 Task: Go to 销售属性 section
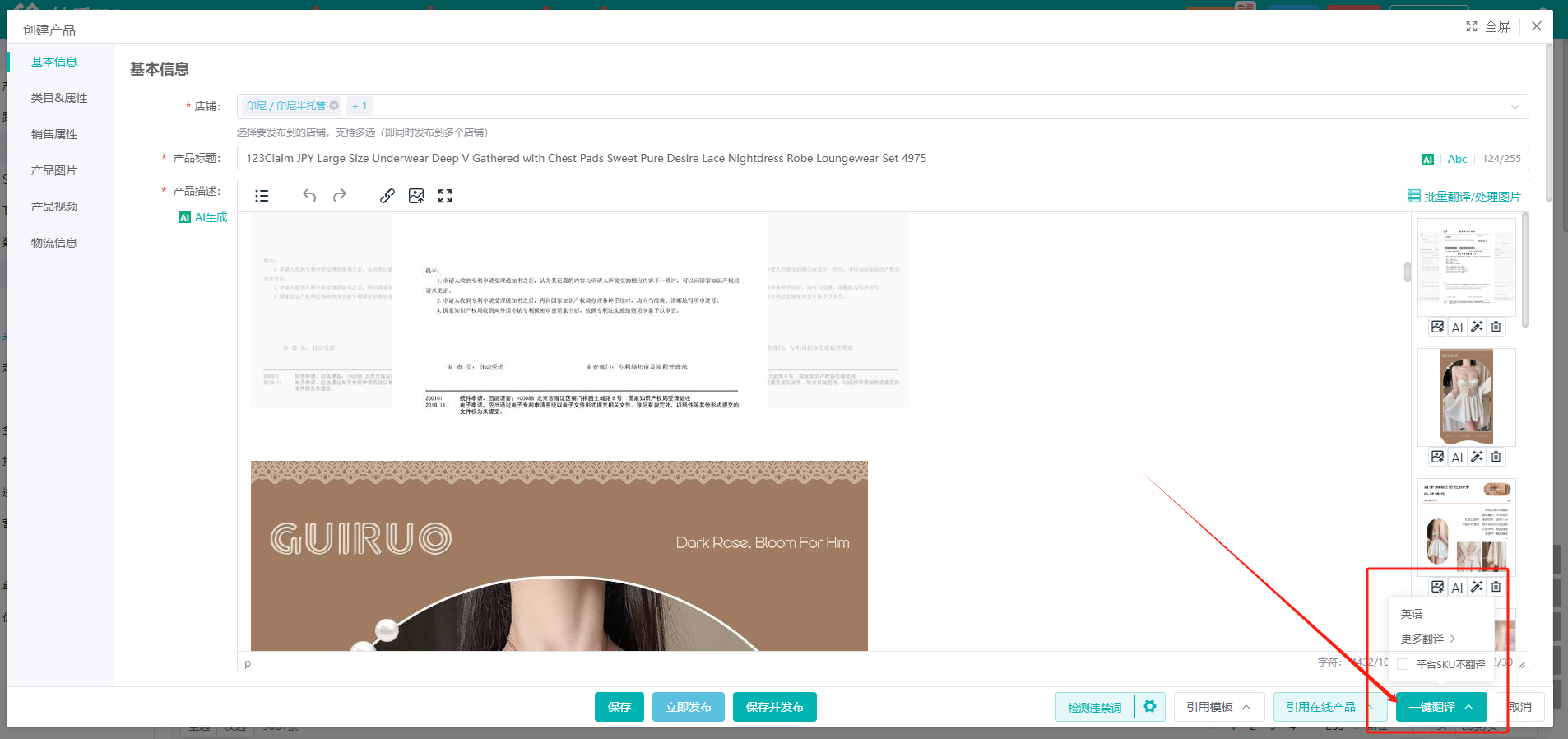coord(54,134)
